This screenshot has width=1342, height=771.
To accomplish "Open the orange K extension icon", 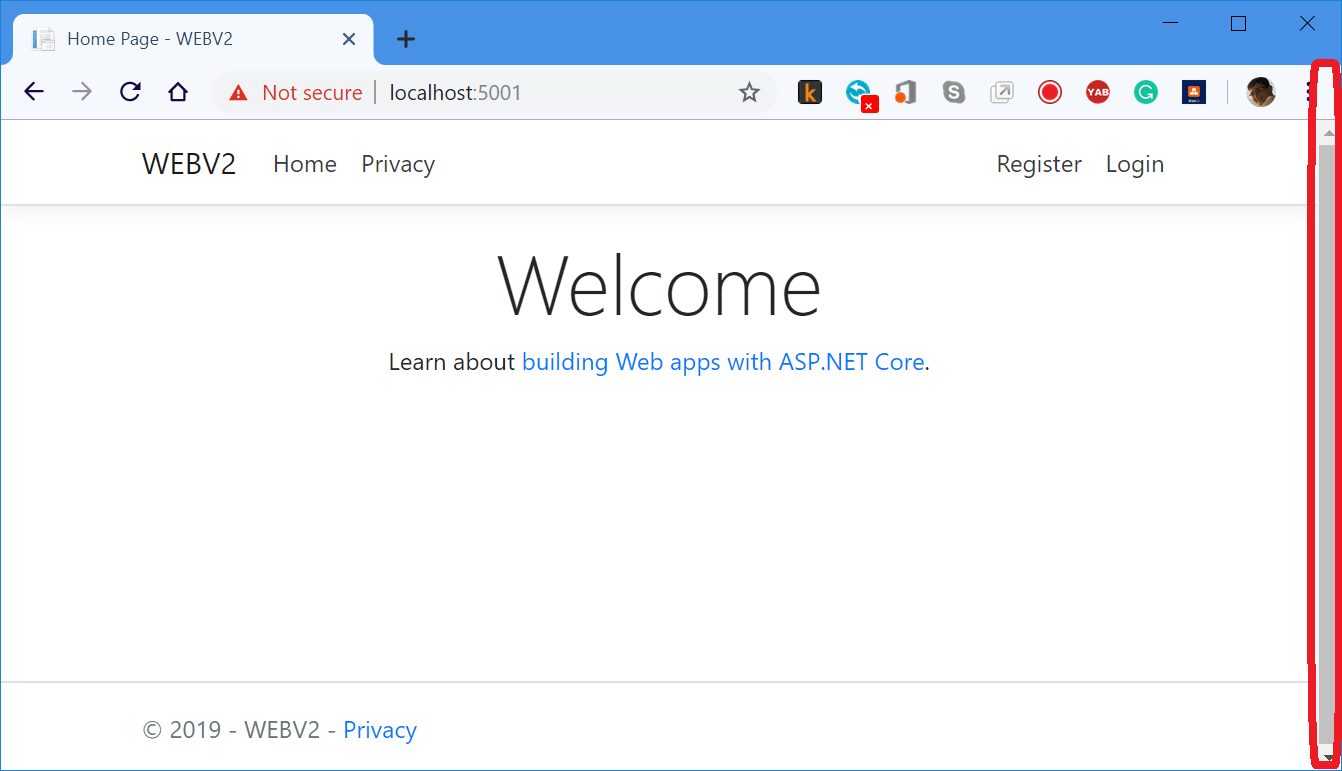I will [810, 93].
